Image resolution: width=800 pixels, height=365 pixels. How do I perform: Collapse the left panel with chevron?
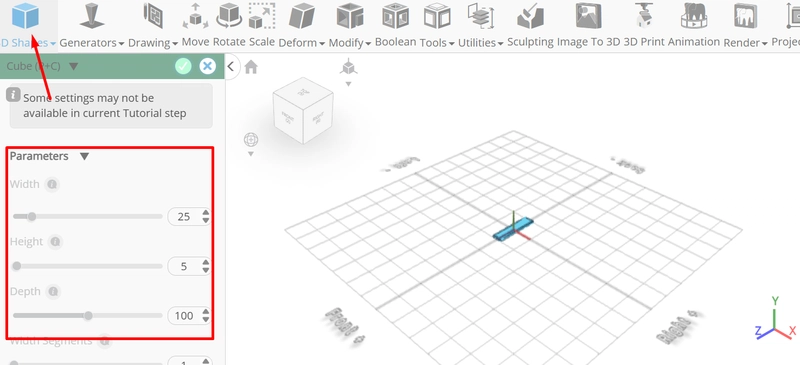pyautogui.click(x=231, y=66)
